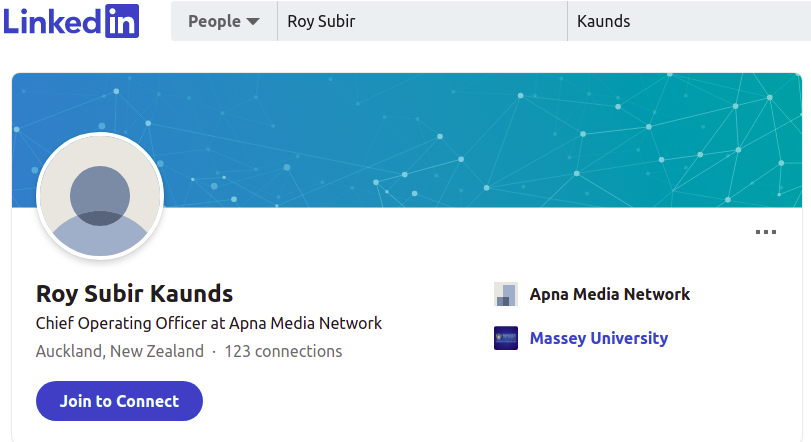Click the head silhouette inside the avatar circle
811x442 pixels.
point(100,196)
